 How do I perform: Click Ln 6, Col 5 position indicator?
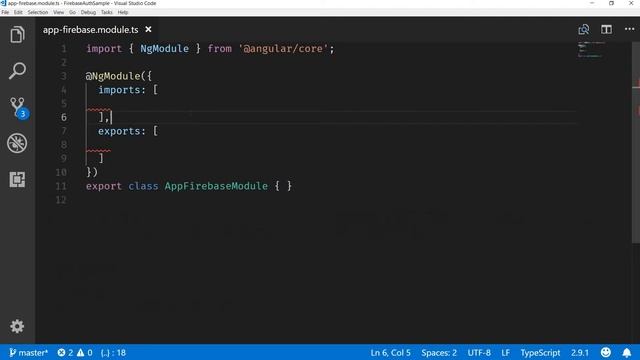click(390, 353)
